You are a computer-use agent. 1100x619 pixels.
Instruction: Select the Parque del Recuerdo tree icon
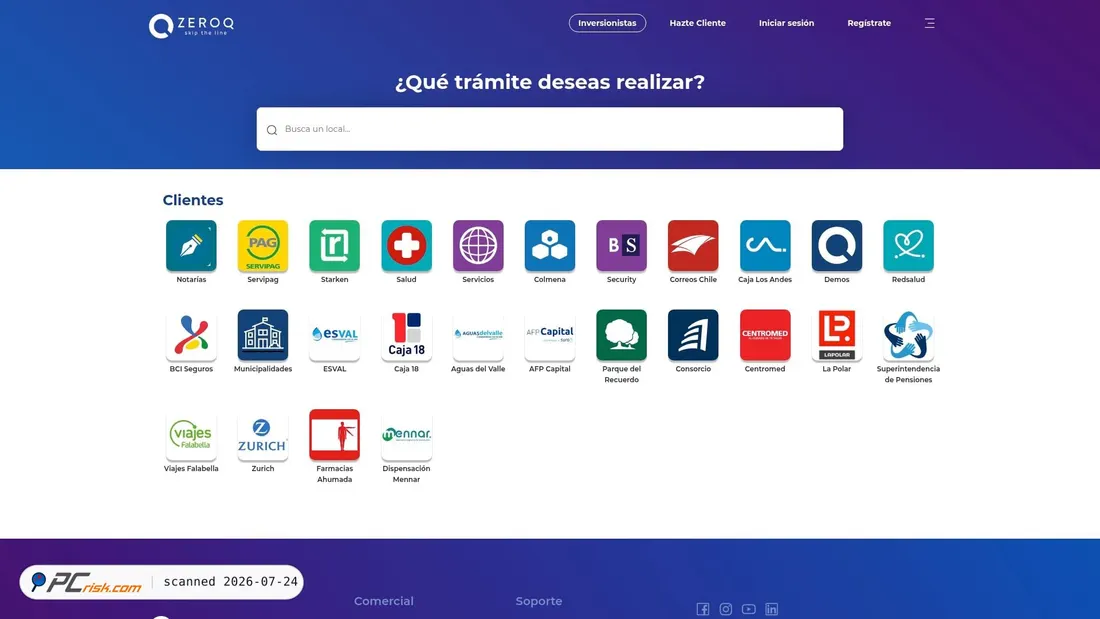tap(622, 335)
